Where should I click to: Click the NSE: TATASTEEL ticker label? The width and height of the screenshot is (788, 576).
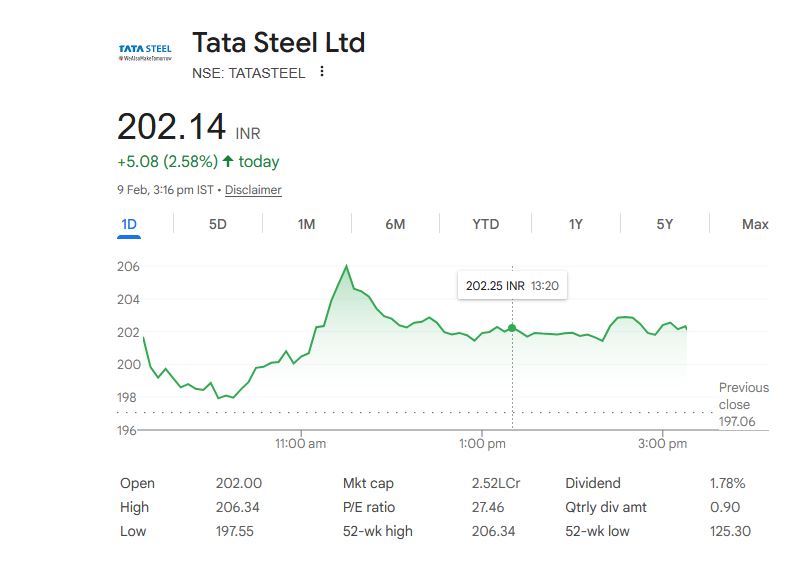click(x=249, y=72)
